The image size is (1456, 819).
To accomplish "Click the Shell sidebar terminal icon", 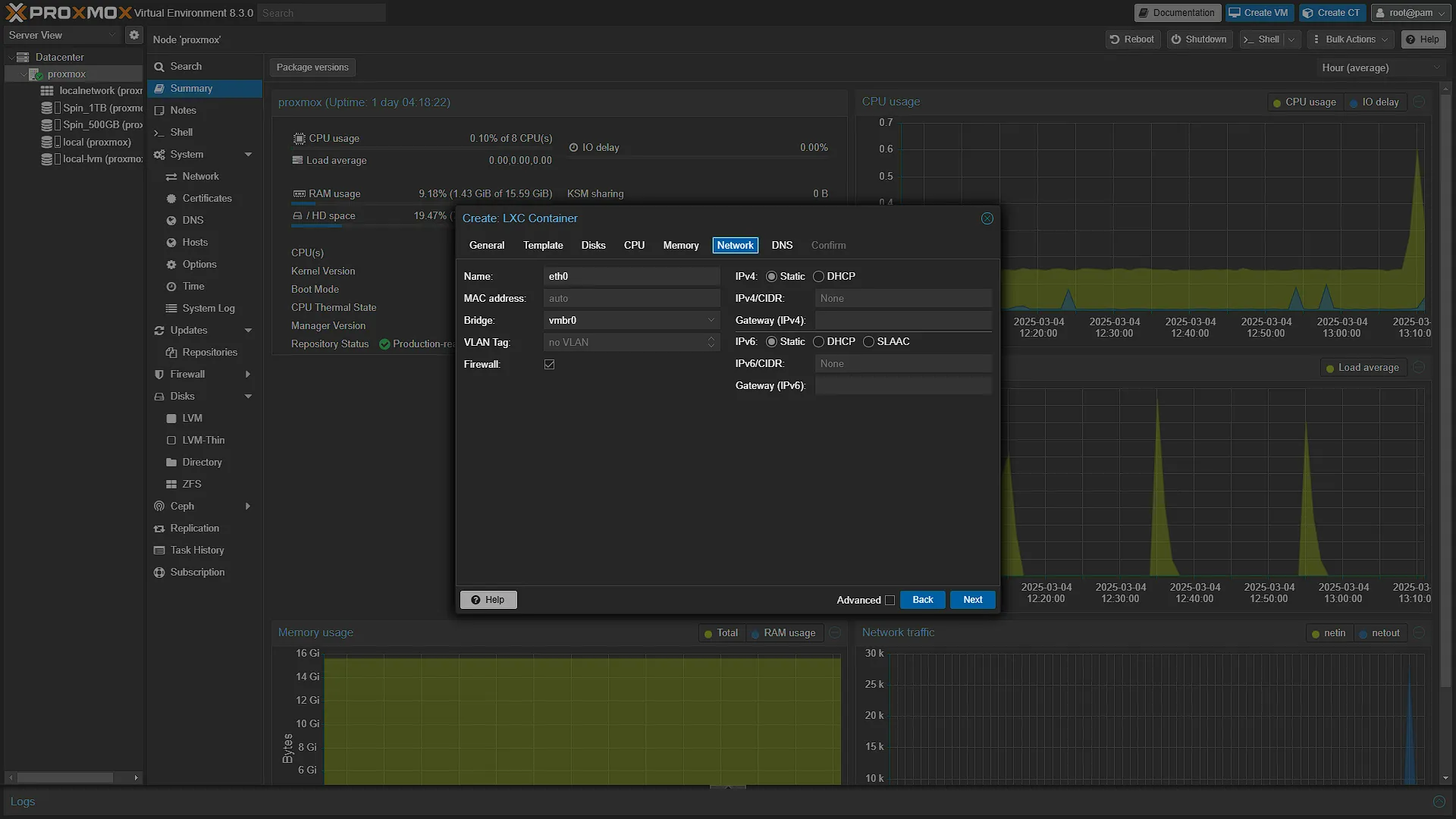I will click(159, 133).
